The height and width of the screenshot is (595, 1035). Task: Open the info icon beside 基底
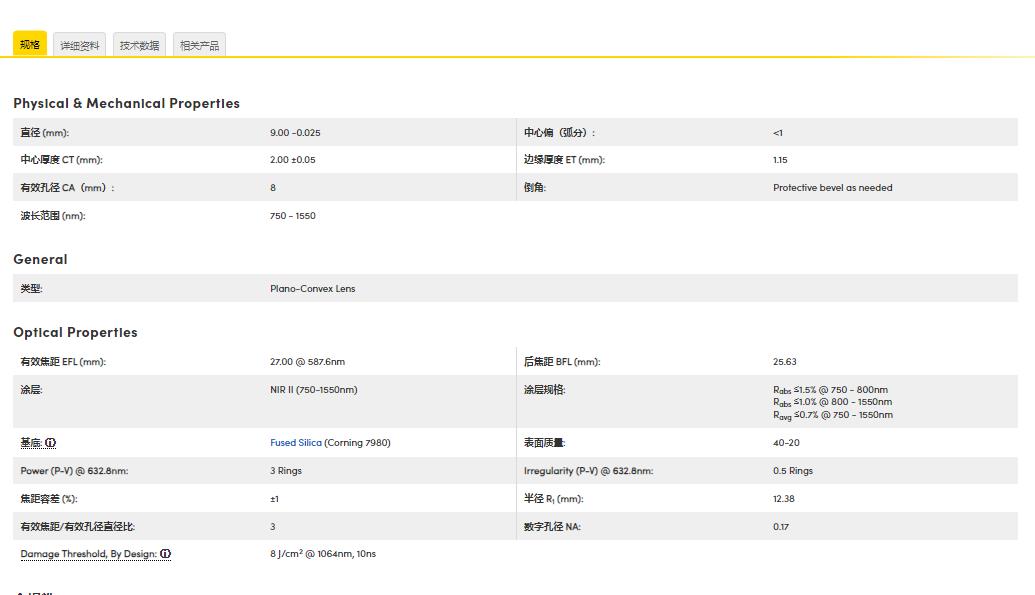[x=50, y=443]
